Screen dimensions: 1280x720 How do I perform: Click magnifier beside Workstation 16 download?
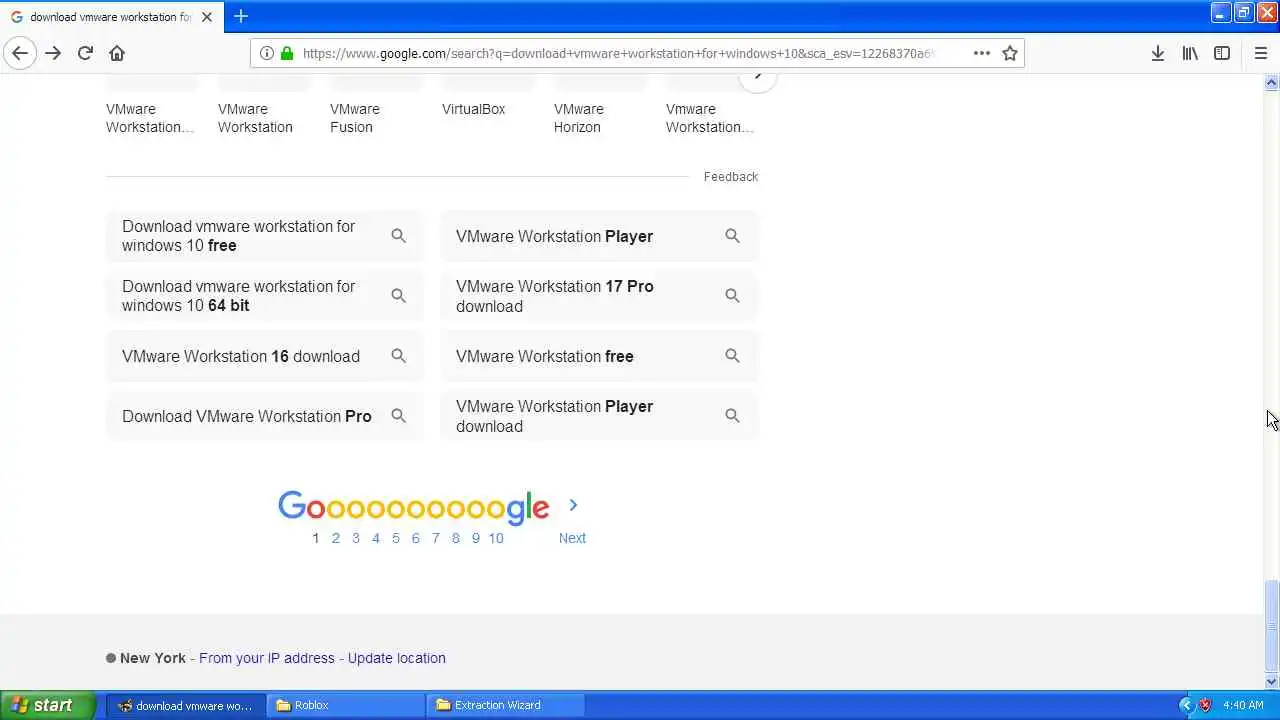398,356
